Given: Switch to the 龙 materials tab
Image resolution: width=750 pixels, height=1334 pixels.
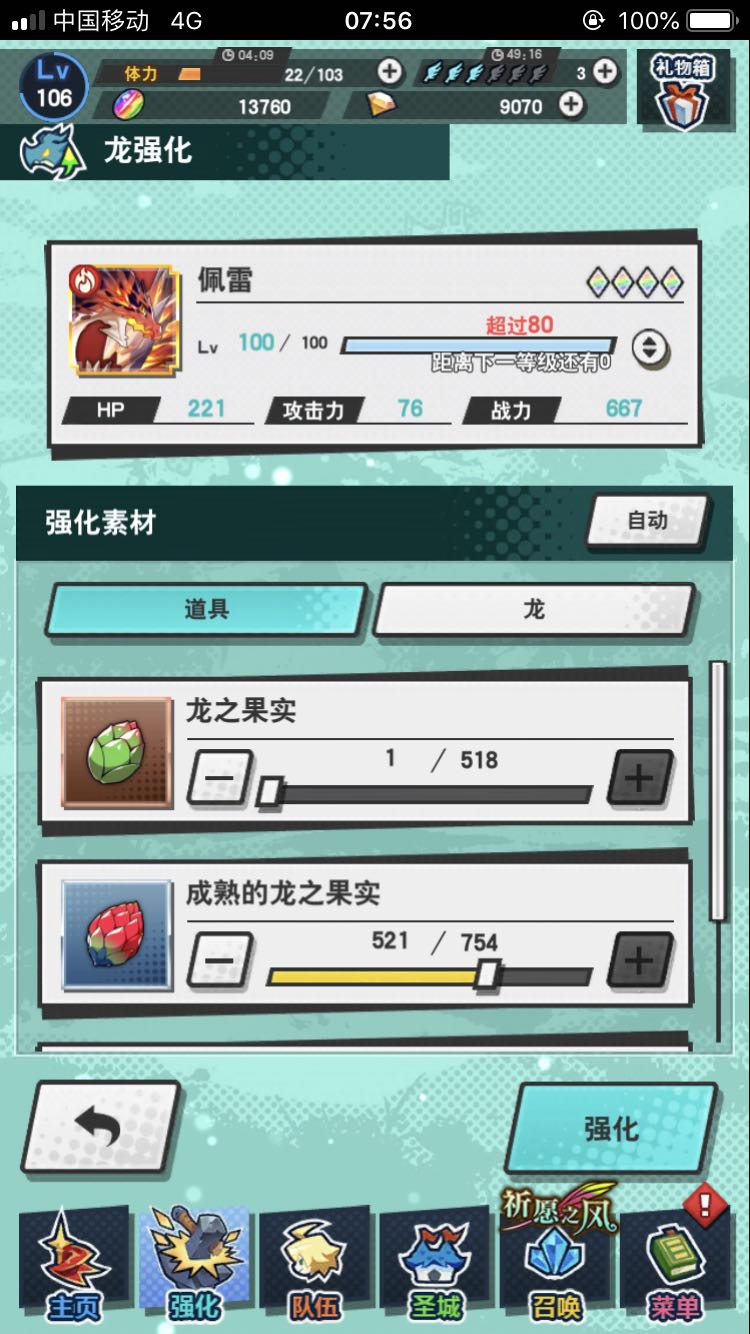Looking at the screenshot, I should pyautogui.click(x=533, y=610).
